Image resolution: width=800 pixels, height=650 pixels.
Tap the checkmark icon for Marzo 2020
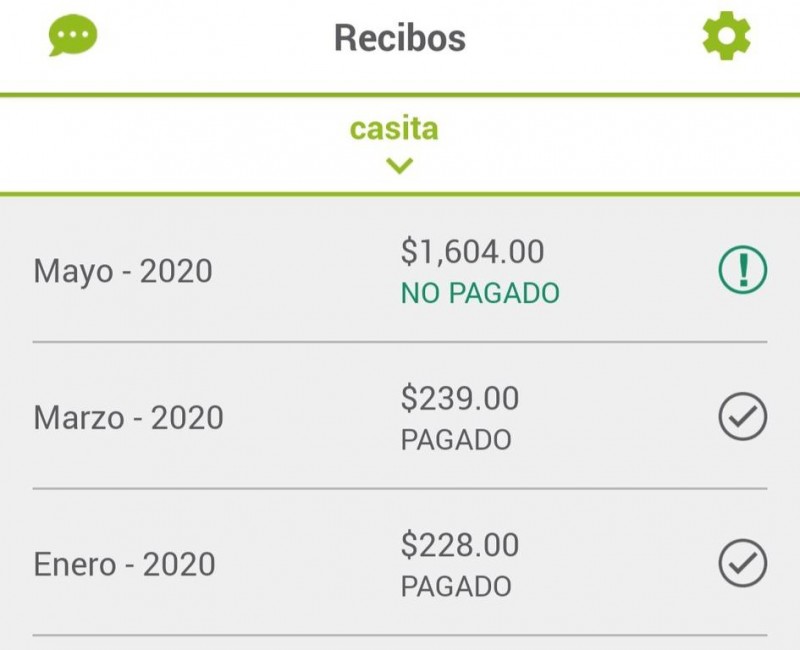pyautogui.click(x=743, y=416)
